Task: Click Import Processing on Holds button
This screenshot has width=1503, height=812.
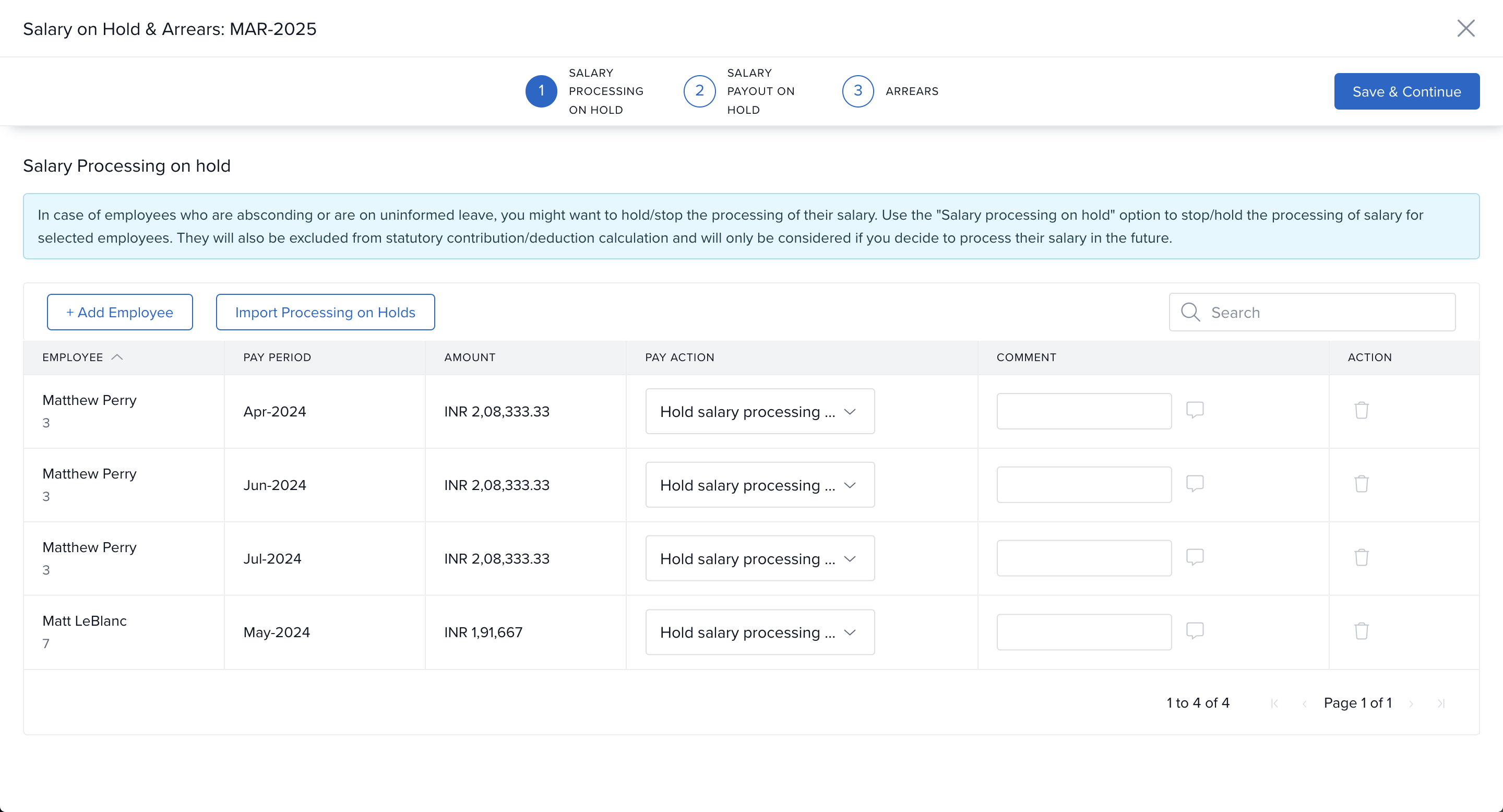Action: coord(325,313)
